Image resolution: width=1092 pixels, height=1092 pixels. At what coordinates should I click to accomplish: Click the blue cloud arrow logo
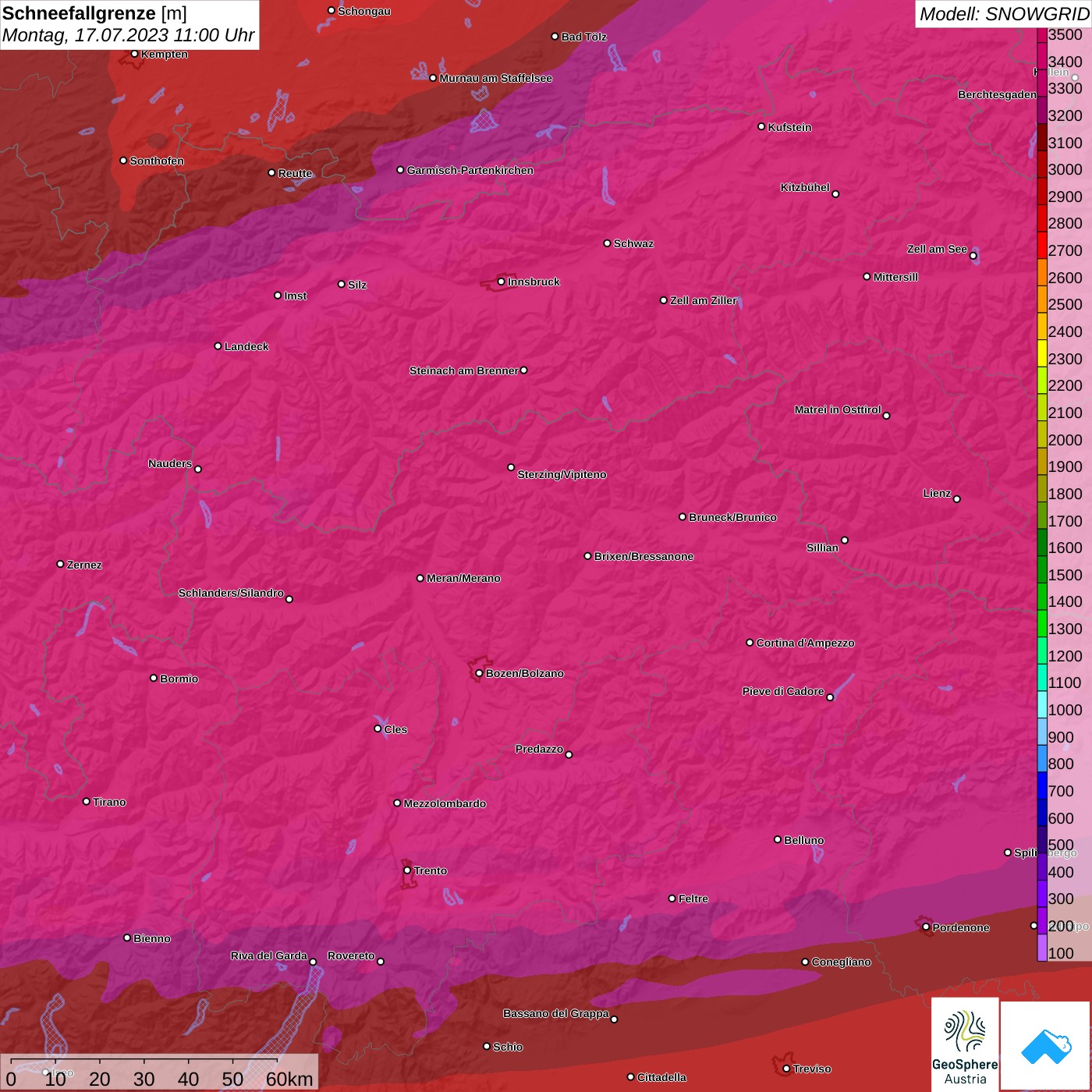[1045, 1045]
